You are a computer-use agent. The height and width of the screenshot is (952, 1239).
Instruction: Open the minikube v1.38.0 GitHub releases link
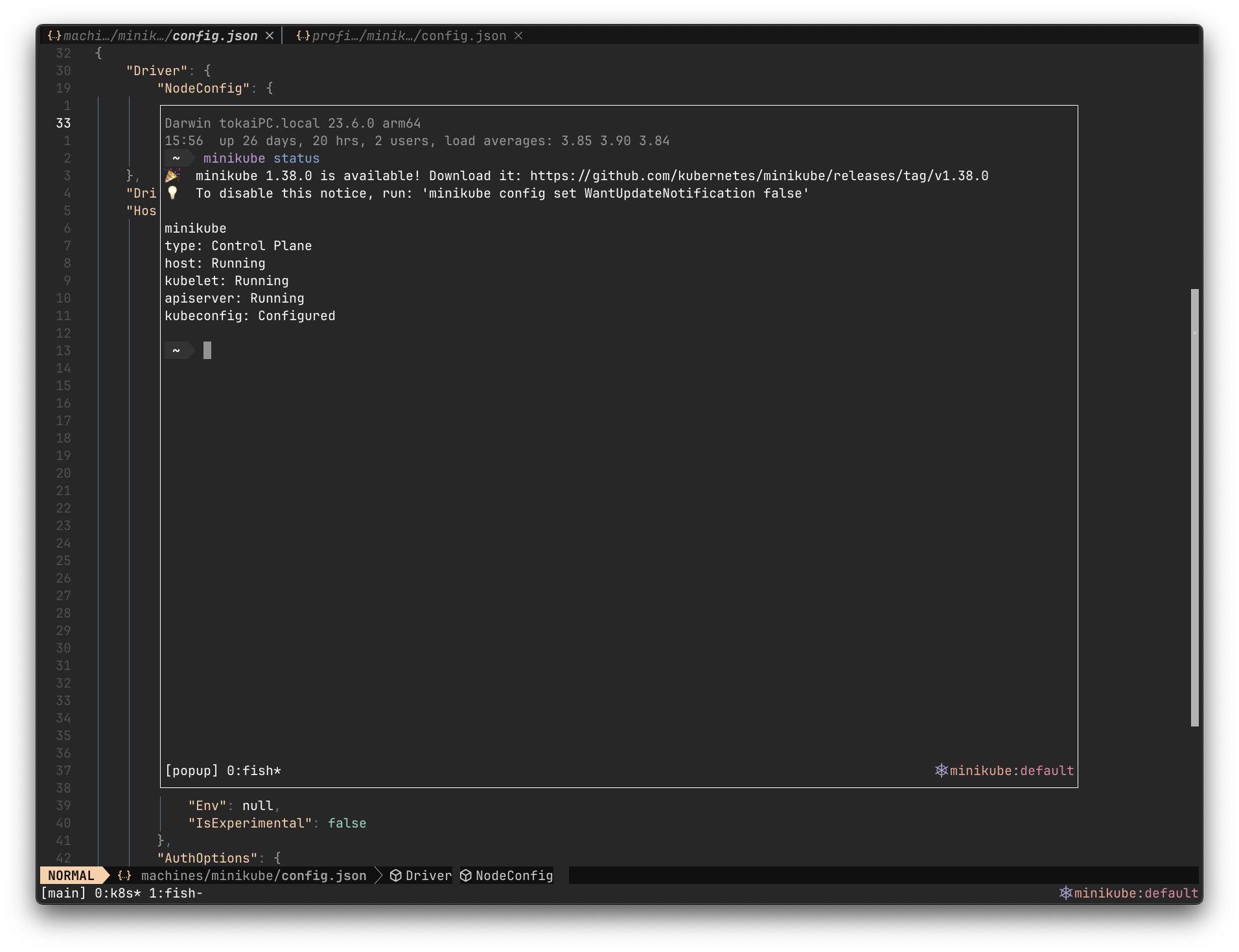pyautogui.click(x=759, y=176)
